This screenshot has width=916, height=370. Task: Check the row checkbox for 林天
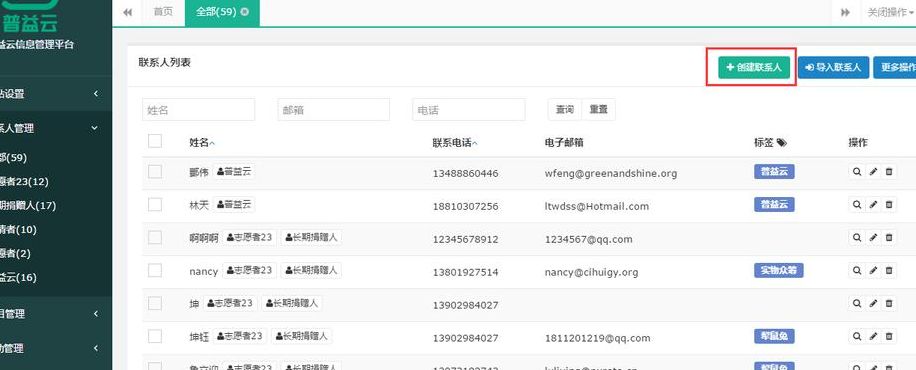155,205
